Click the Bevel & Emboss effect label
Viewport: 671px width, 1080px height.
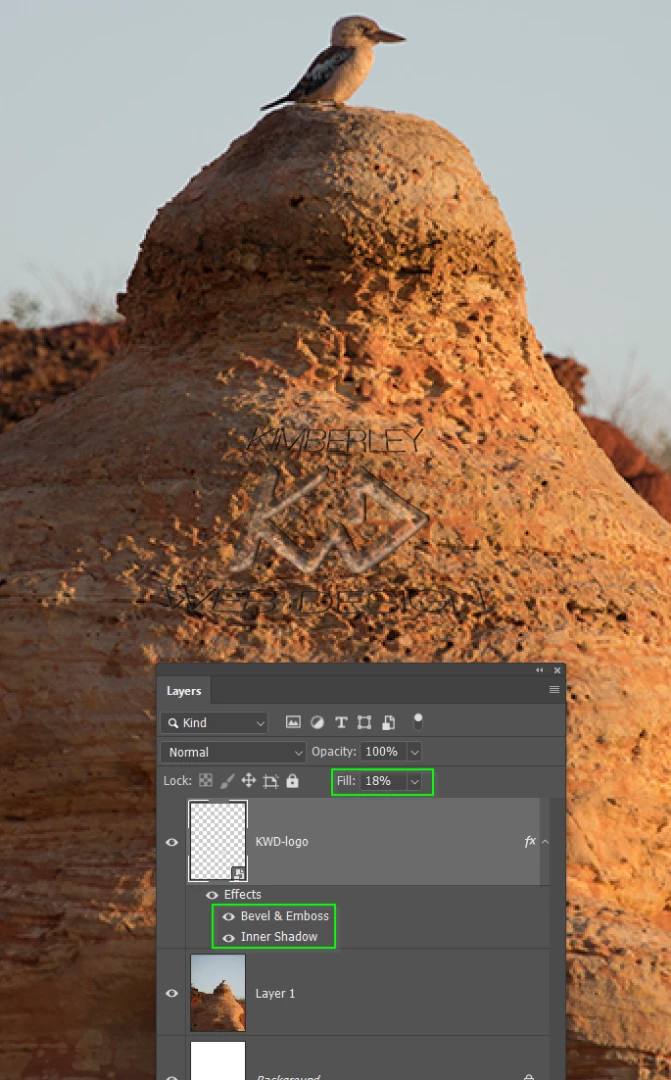(285, 916)
